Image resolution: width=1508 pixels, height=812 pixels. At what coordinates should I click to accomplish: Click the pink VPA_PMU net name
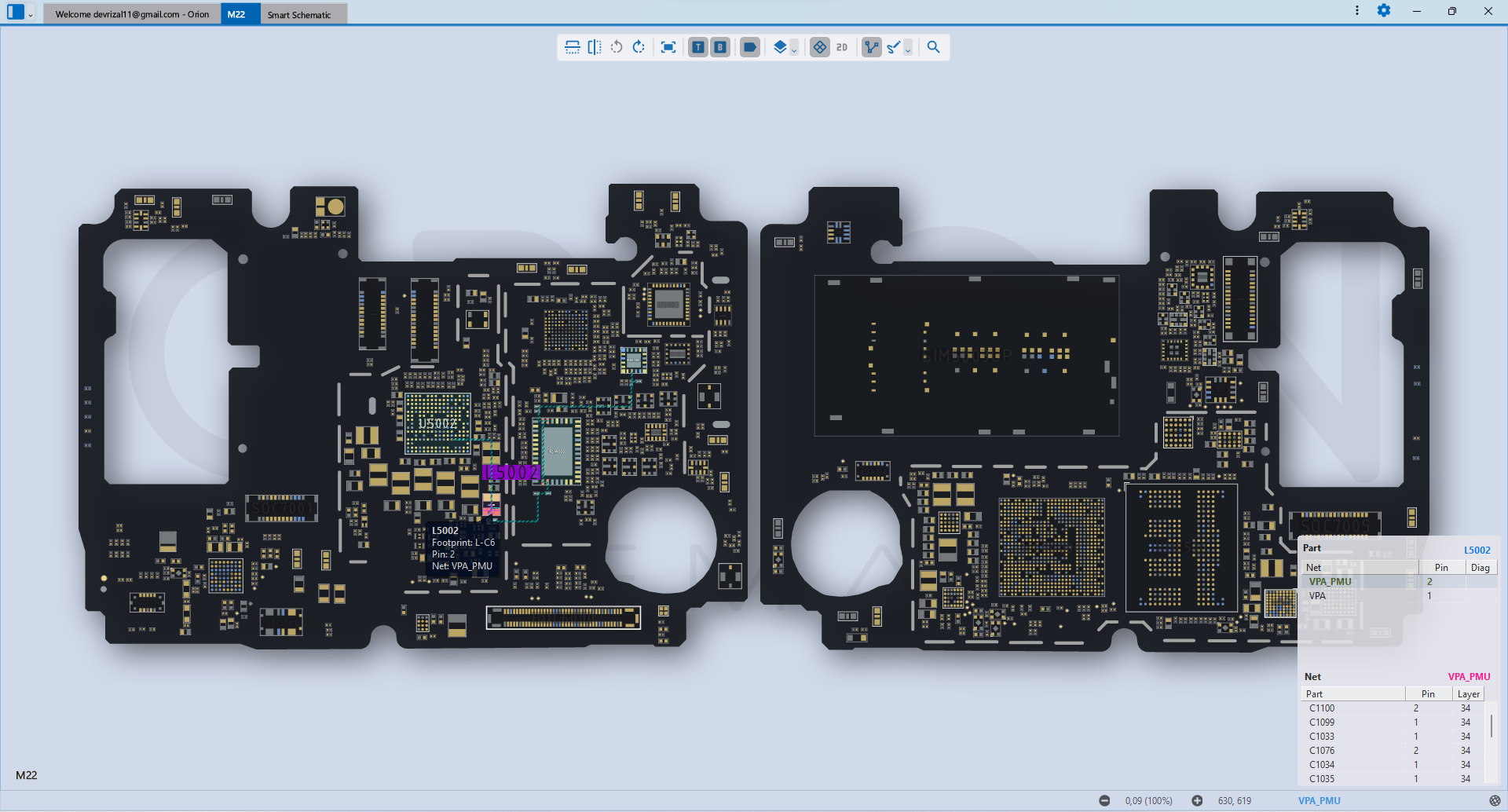1469,676
